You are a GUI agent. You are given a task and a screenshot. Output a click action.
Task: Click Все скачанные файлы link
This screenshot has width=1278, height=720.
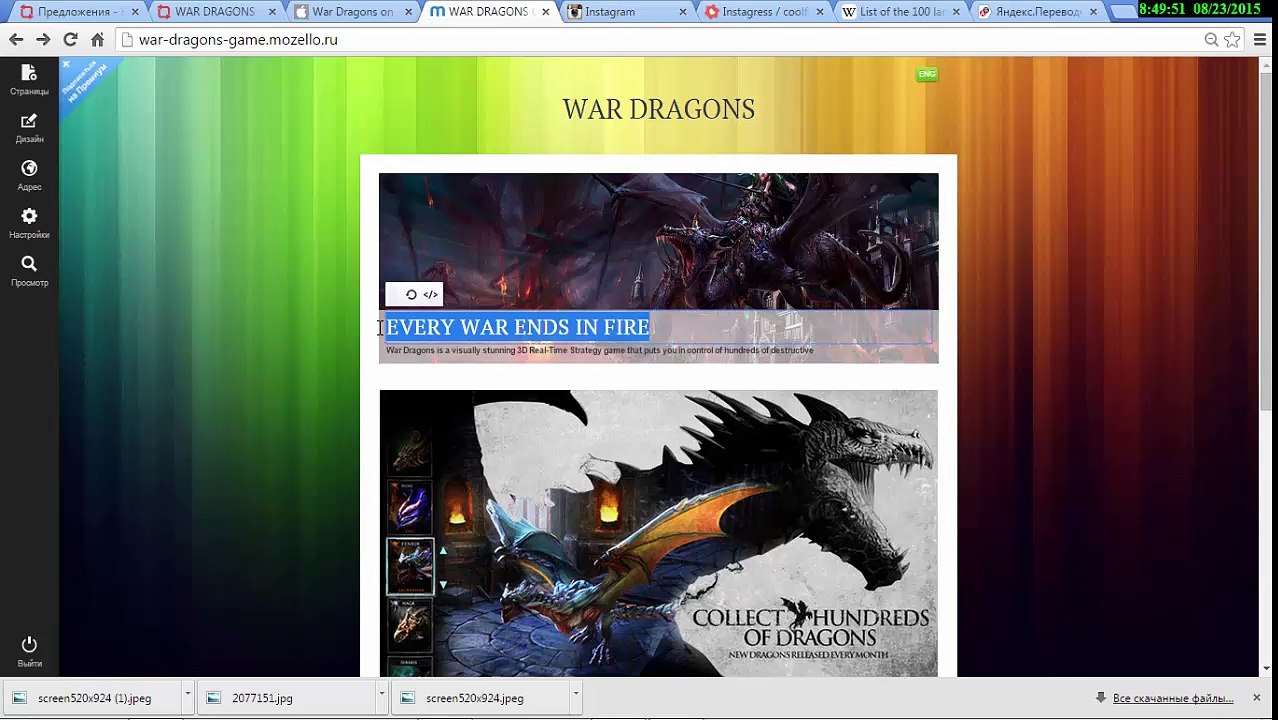pos(1172,698)
